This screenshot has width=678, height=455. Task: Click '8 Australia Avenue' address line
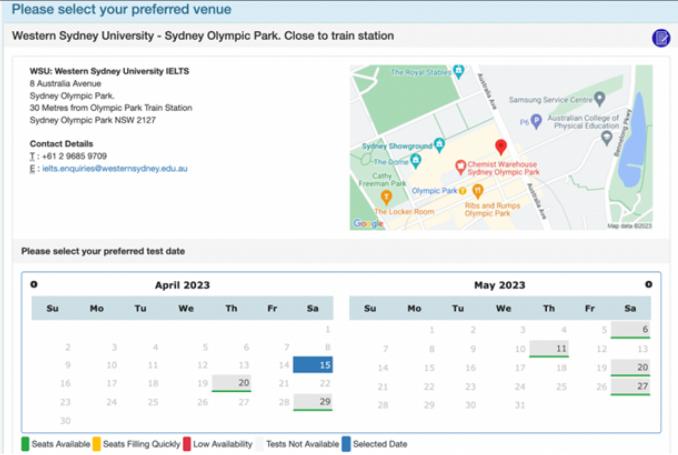[x=65, y=83]
